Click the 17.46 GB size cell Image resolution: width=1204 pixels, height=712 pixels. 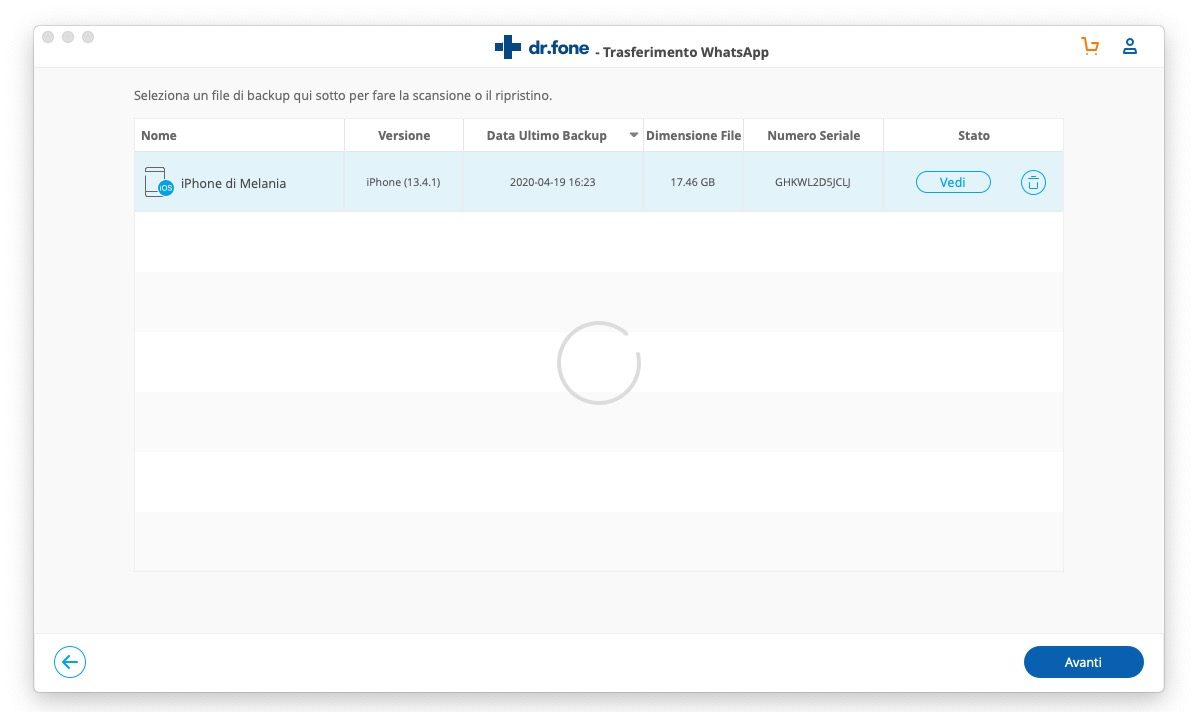693,183
